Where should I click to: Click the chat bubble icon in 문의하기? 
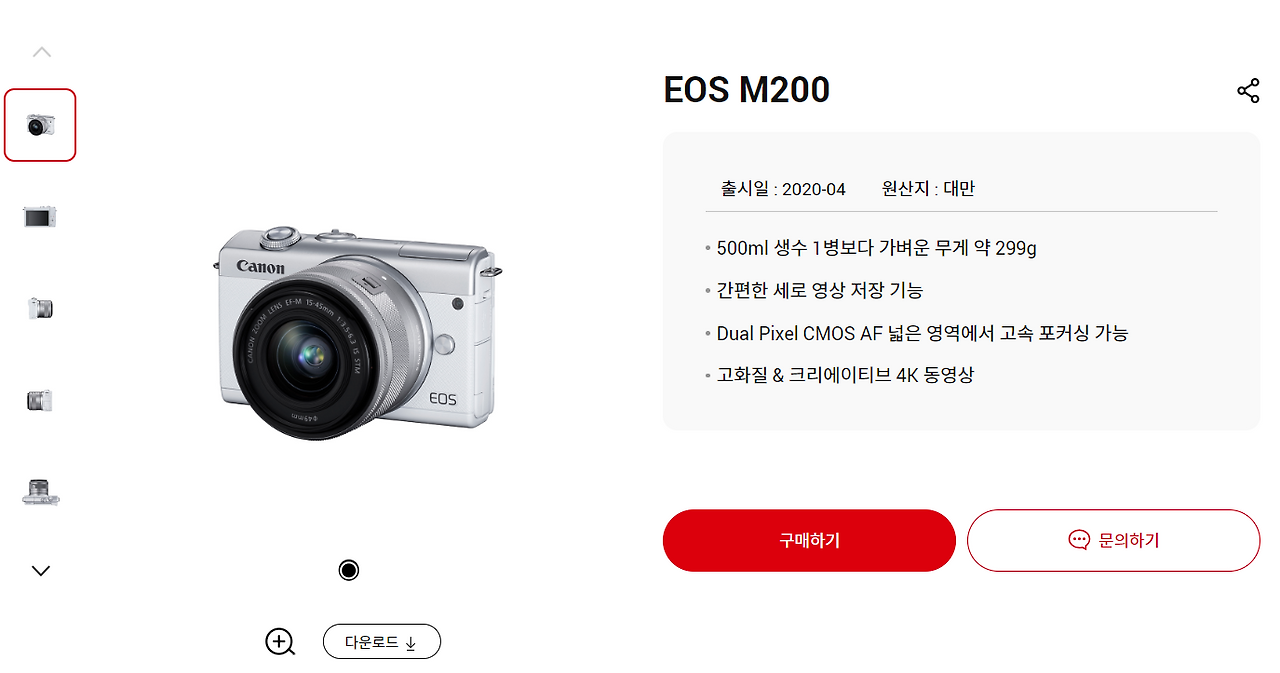1079,540
